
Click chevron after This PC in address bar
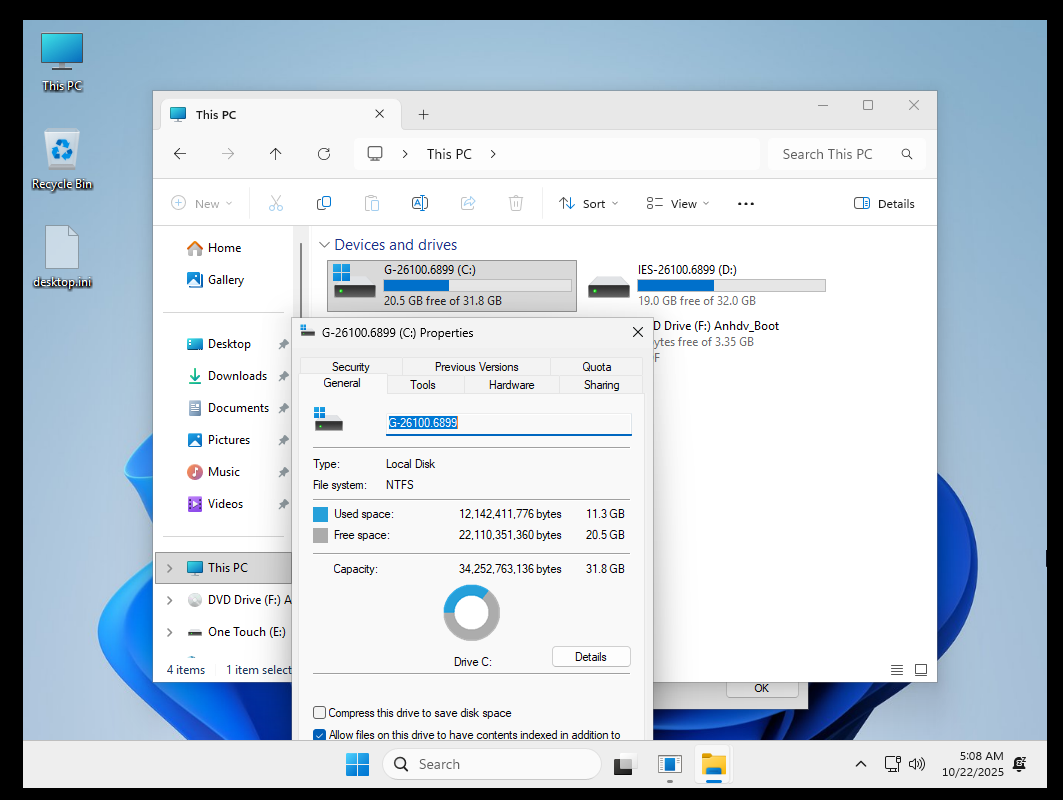tap(493, 154)
